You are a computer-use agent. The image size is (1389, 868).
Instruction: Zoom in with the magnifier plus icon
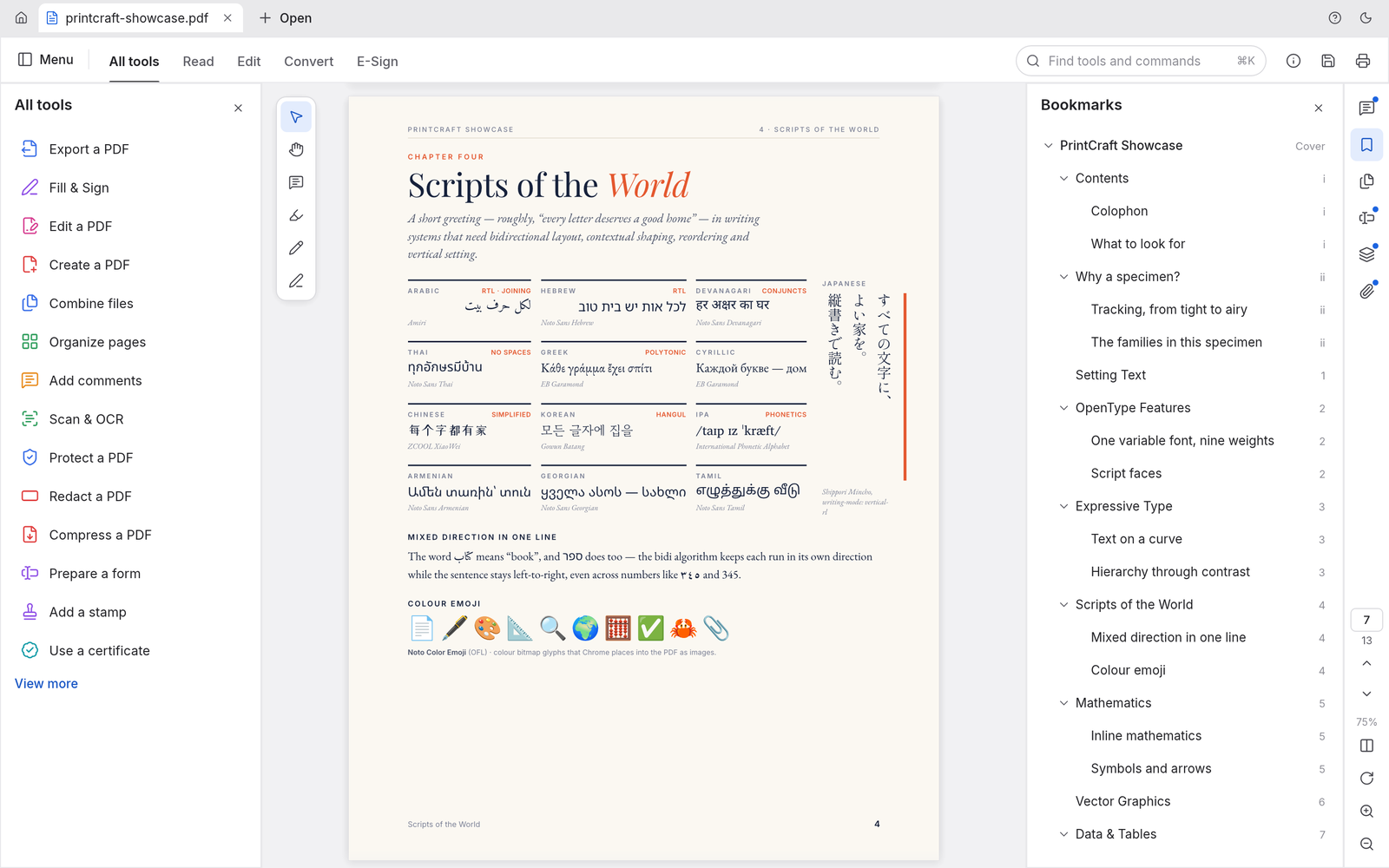coord(1366,812)
